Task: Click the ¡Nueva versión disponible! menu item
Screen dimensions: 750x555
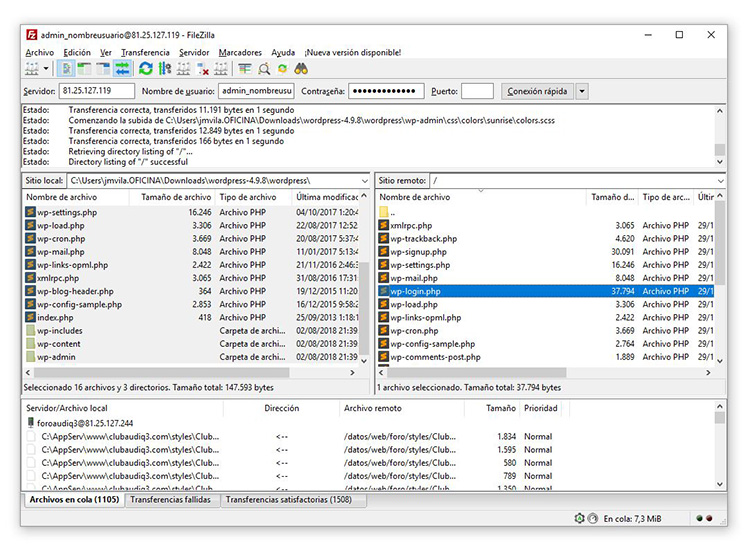Action: click(x=353, y=53)
